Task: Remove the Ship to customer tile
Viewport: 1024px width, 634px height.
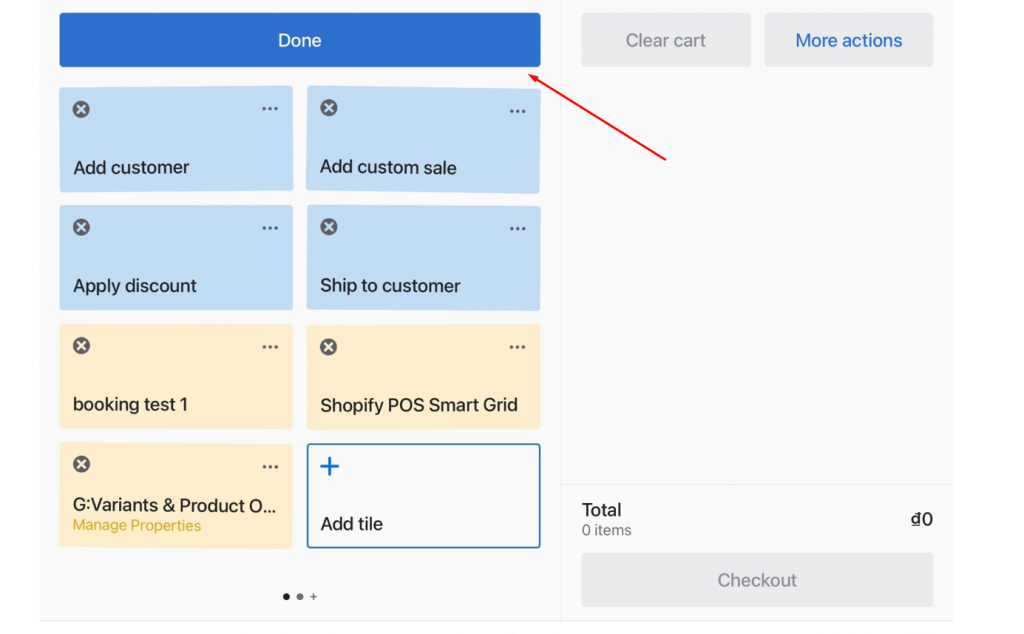Action: (x=329, y=227)
